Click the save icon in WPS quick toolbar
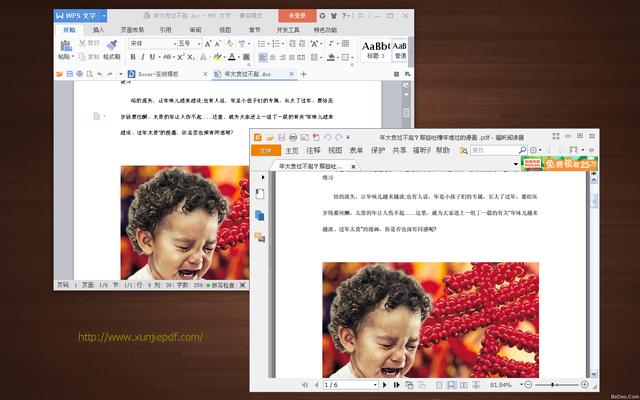This screenshot has height=400, width=640. click(70, 74)
